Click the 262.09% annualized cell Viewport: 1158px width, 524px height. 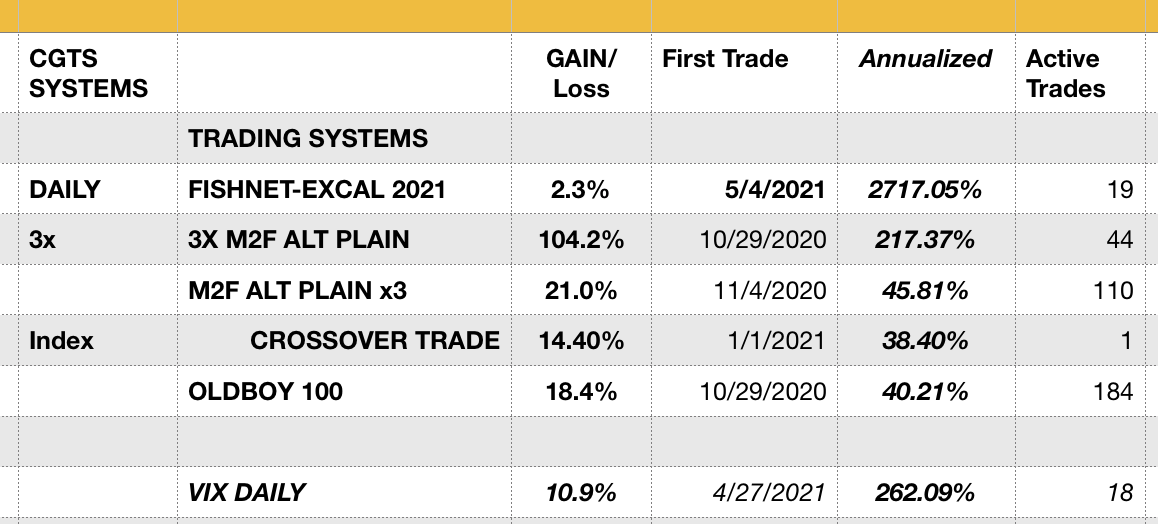(925, 492)
